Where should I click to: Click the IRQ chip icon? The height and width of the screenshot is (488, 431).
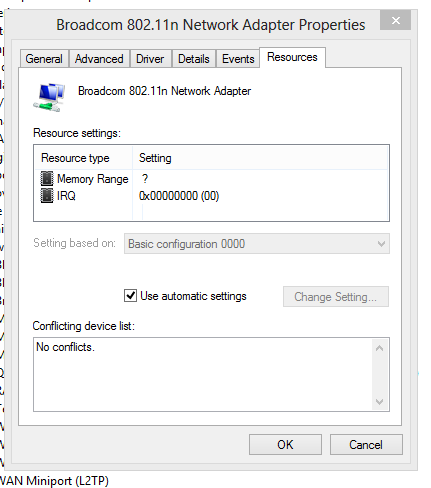[47, 195]
